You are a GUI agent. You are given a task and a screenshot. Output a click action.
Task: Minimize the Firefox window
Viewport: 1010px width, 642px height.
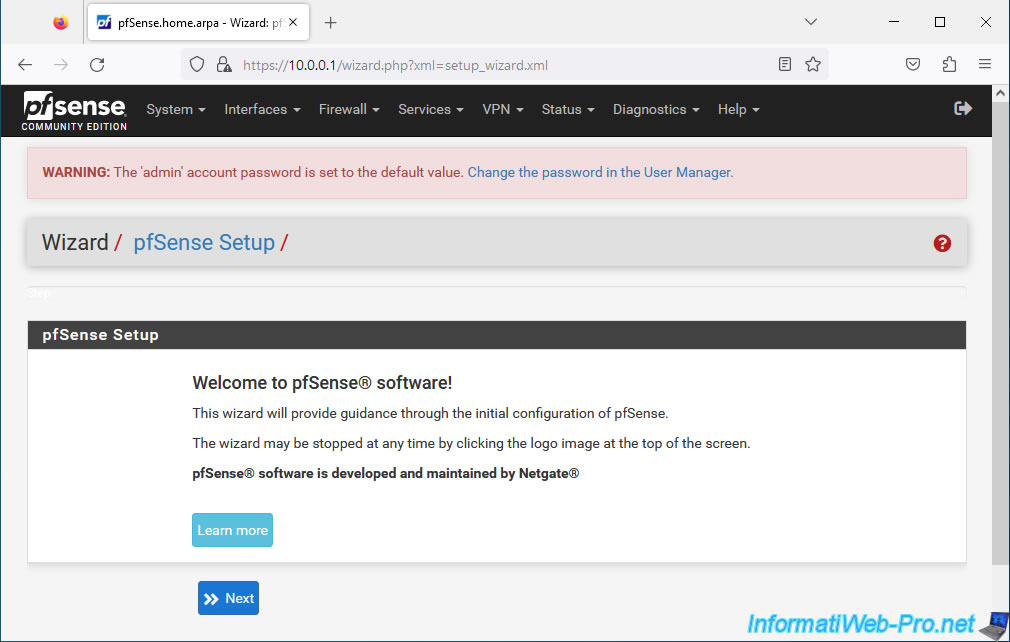894,22
